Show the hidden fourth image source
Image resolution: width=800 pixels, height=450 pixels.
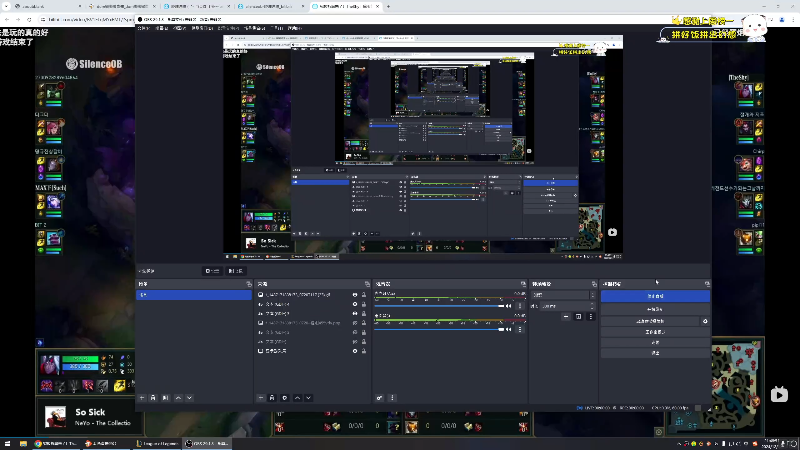tap(355, 323)
